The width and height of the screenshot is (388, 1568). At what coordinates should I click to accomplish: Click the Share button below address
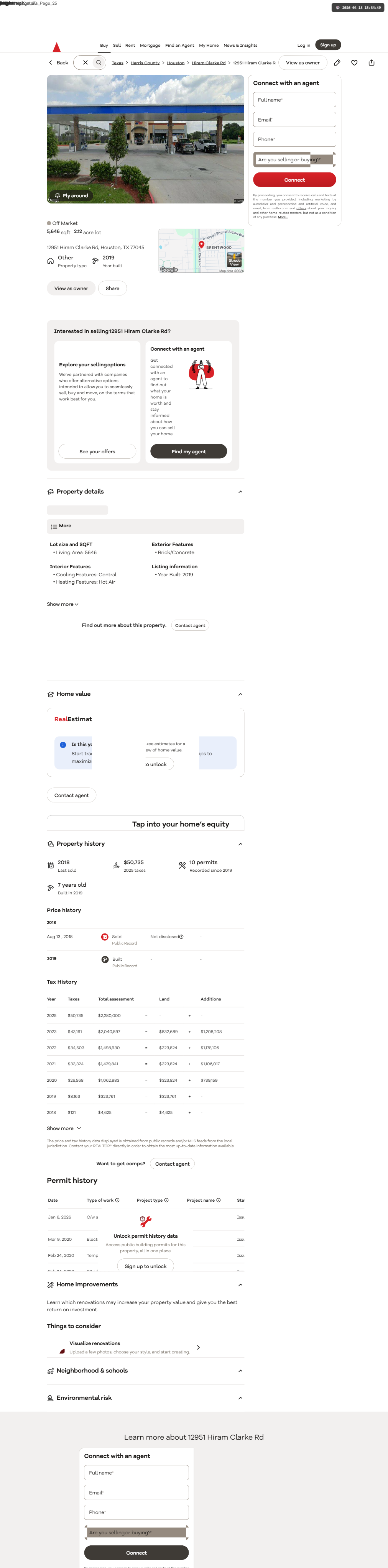[113, 289]
